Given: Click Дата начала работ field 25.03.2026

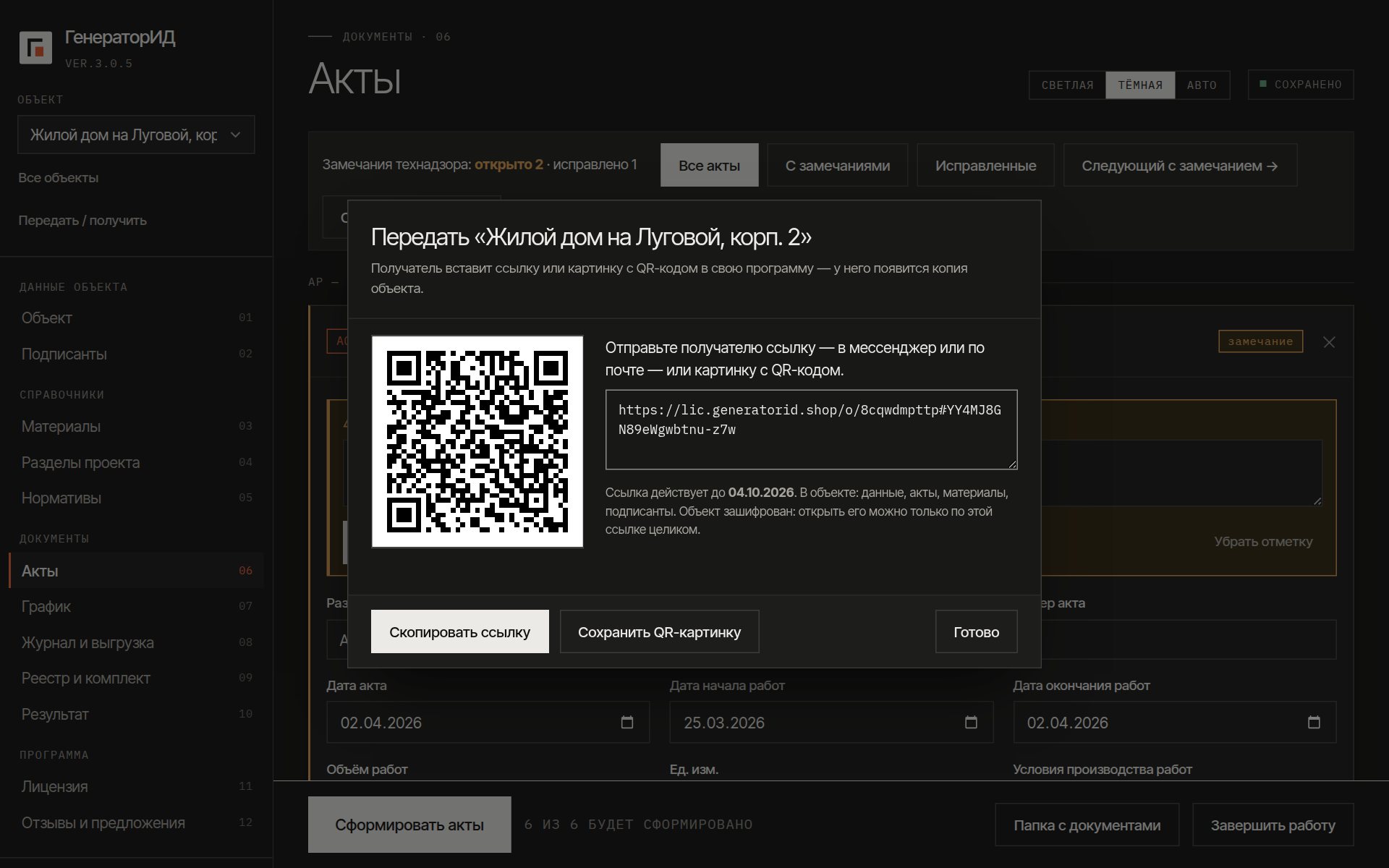Looking at the screenshot, I should tap(831, 722).
